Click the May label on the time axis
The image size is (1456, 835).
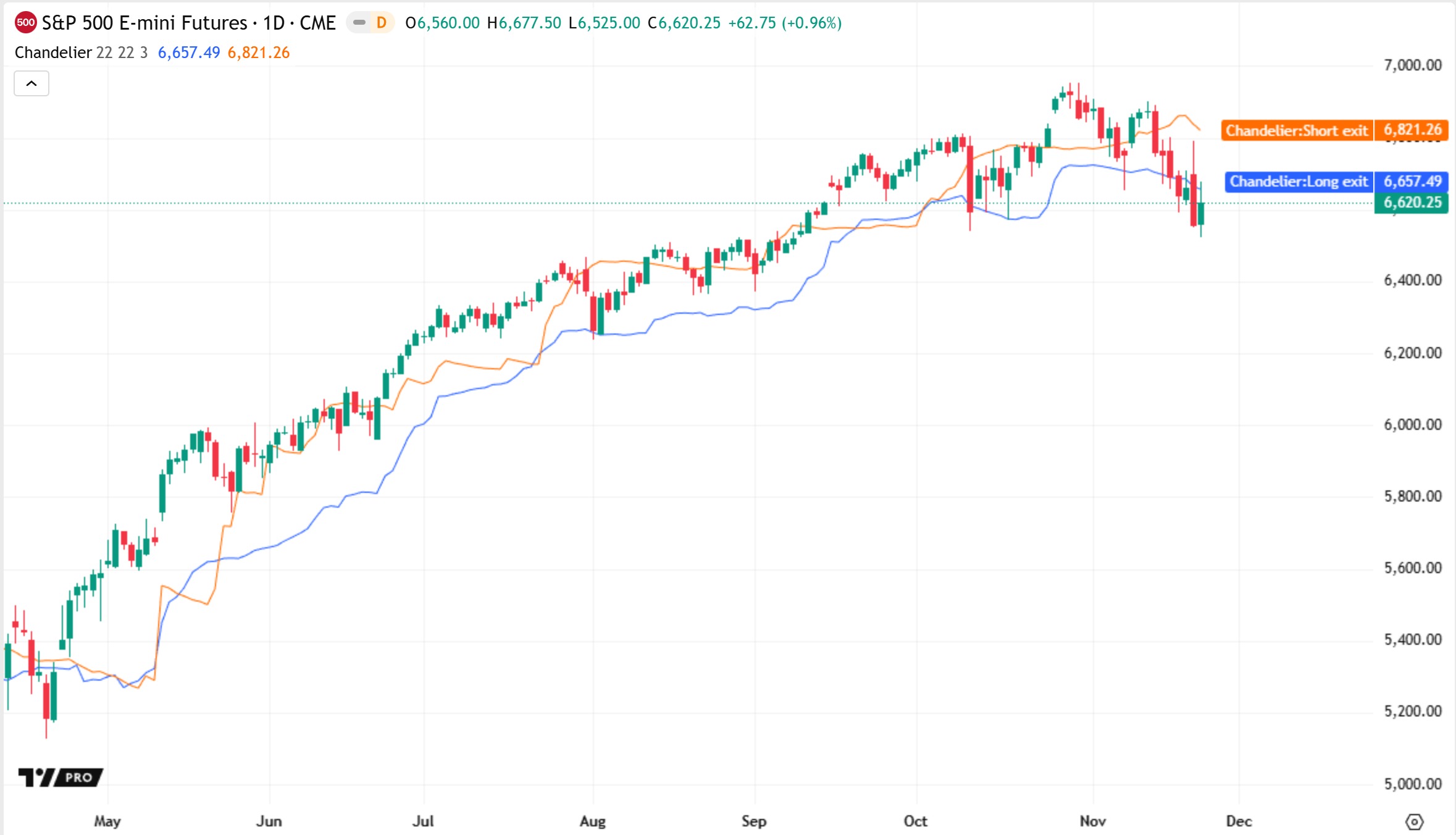coord(107,821)
